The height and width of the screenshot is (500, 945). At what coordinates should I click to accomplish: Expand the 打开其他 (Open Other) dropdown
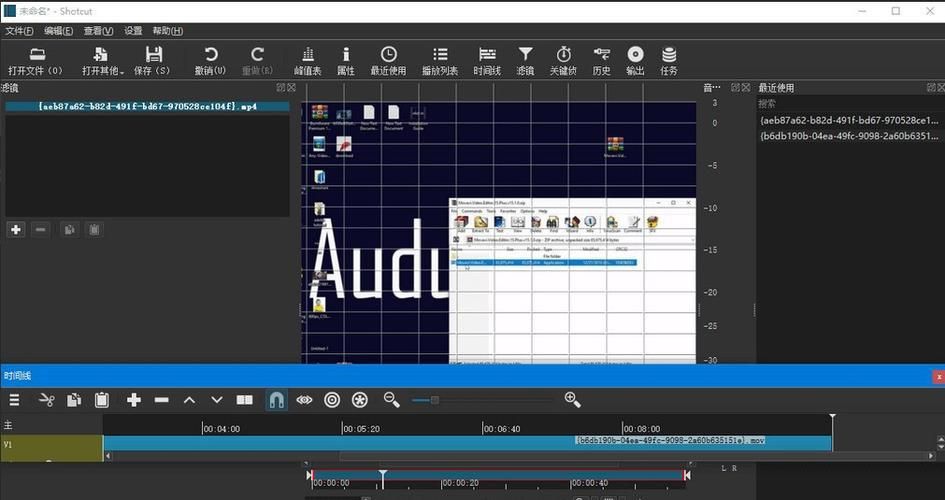coord(103,59)
